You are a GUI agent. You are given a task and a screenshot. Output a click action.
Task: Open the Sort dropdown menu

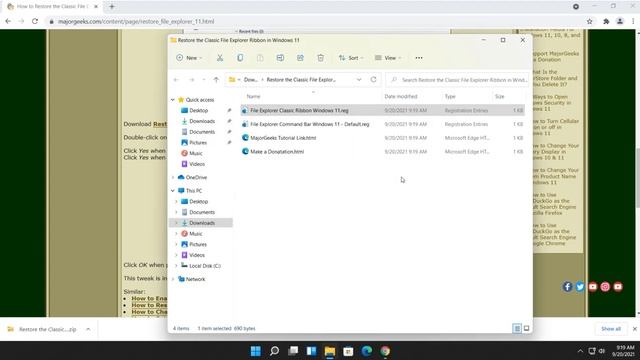pyautogui.click(x=351, y=58)
